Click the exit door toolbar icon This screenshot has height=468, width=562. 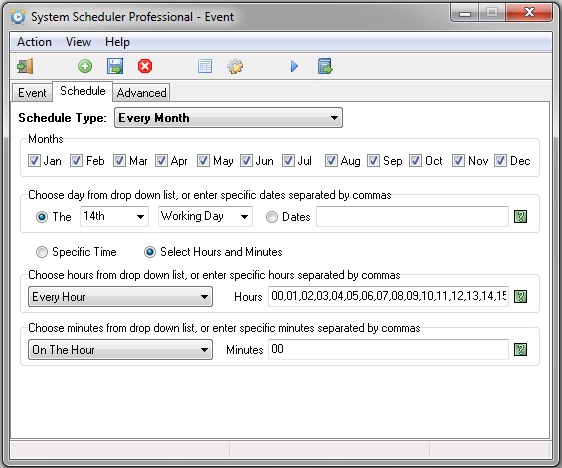[25, 66]
